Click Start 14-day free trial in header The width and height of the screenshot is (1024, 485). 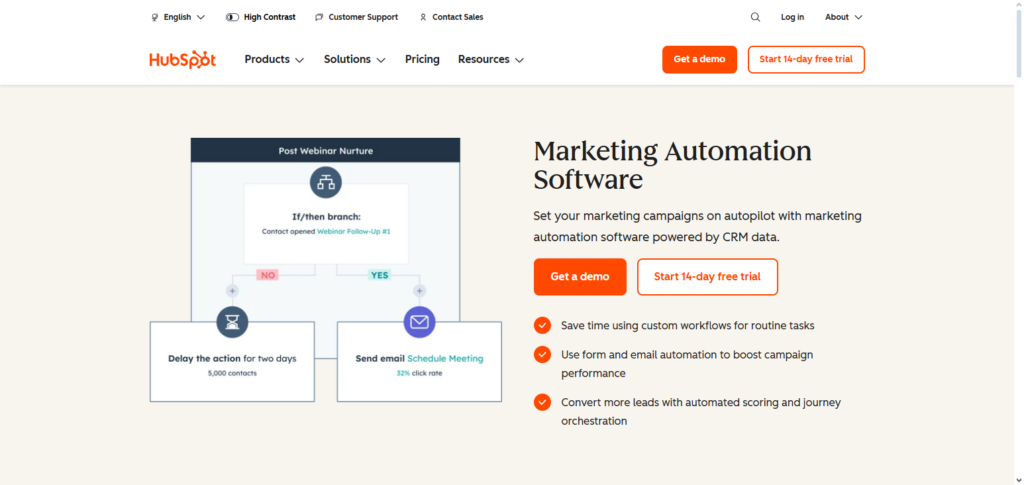806,59
